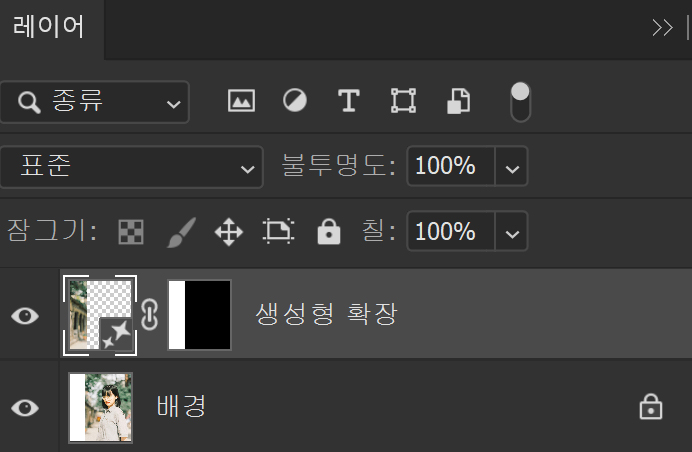Switch to the 레이어 tab
The width and height of the screenshot is (692, 452).
[x=49, y=26]
